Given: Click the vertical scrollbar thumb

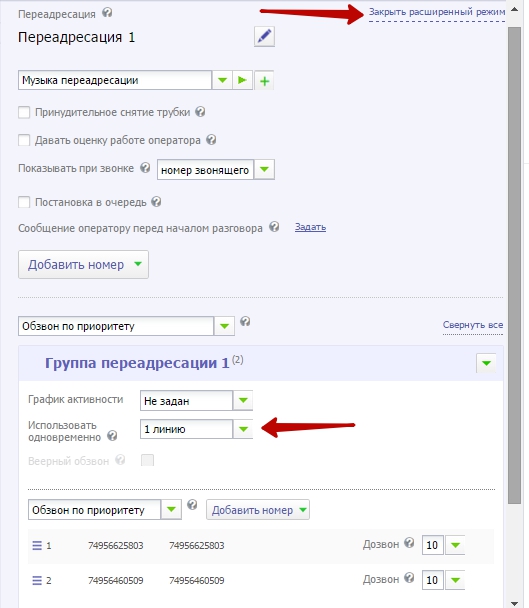Looking at the screenshot, I should coord(514,266).
